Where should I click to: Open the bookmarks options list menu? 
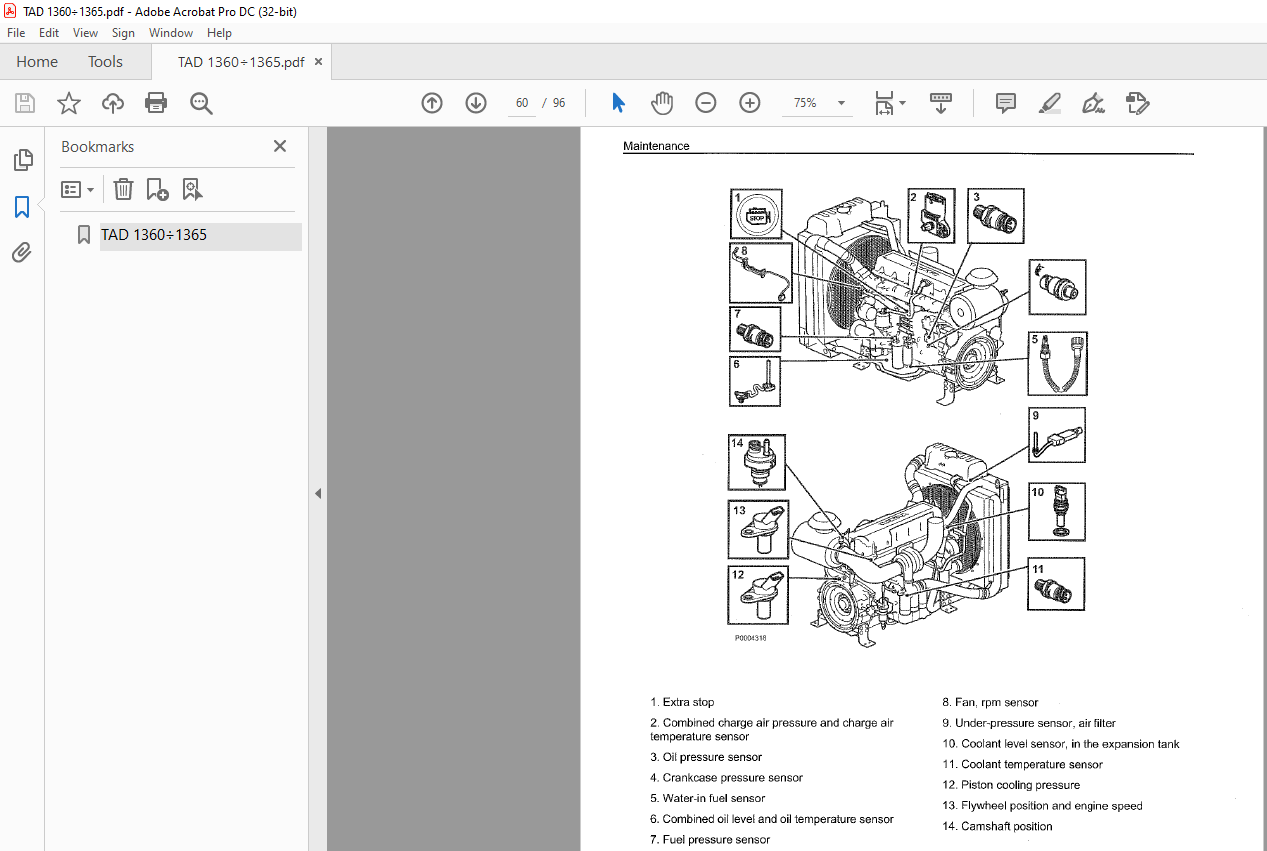pos(77,189)
